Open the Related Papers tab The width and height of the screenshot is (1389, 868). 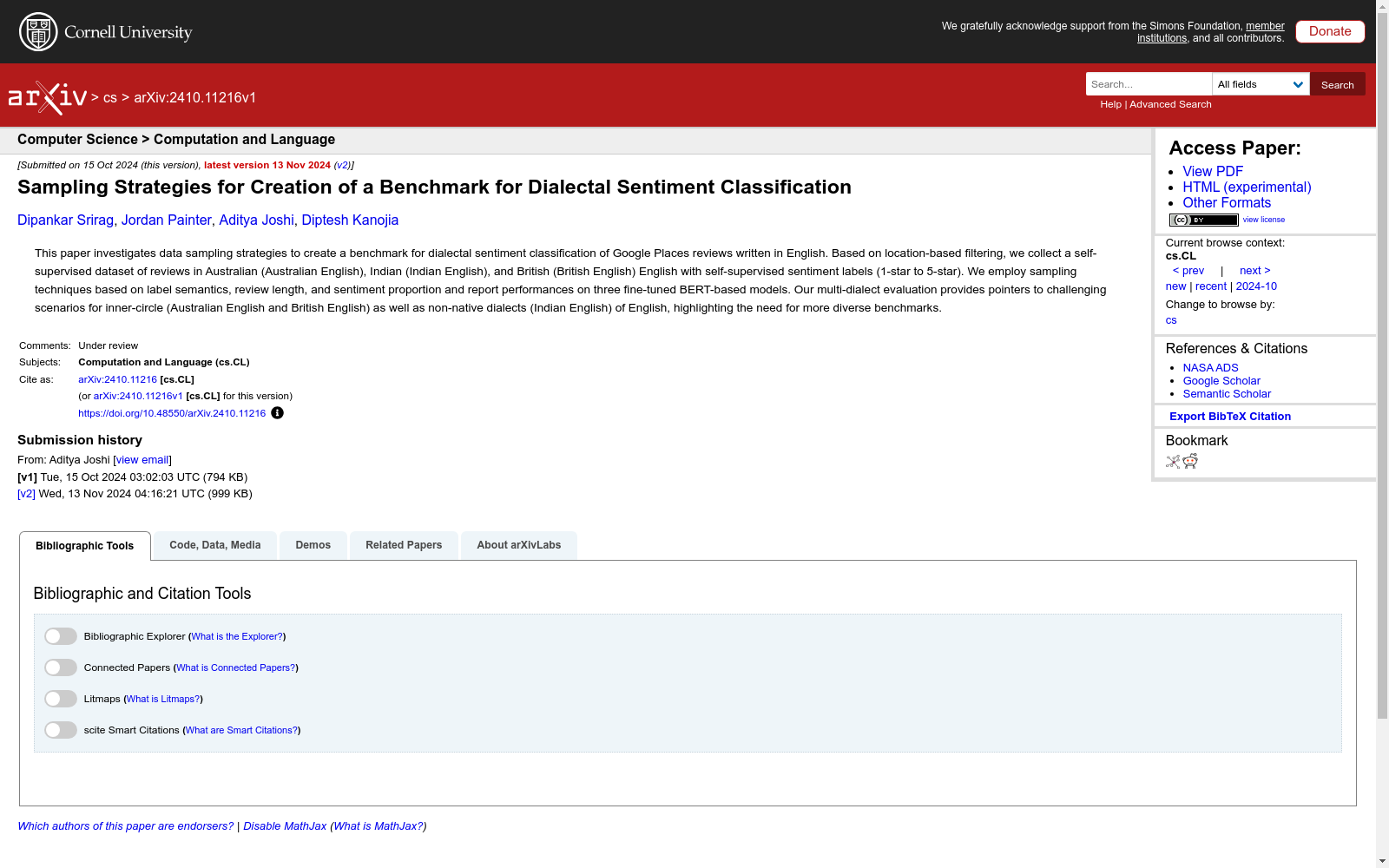click(404, 545)
